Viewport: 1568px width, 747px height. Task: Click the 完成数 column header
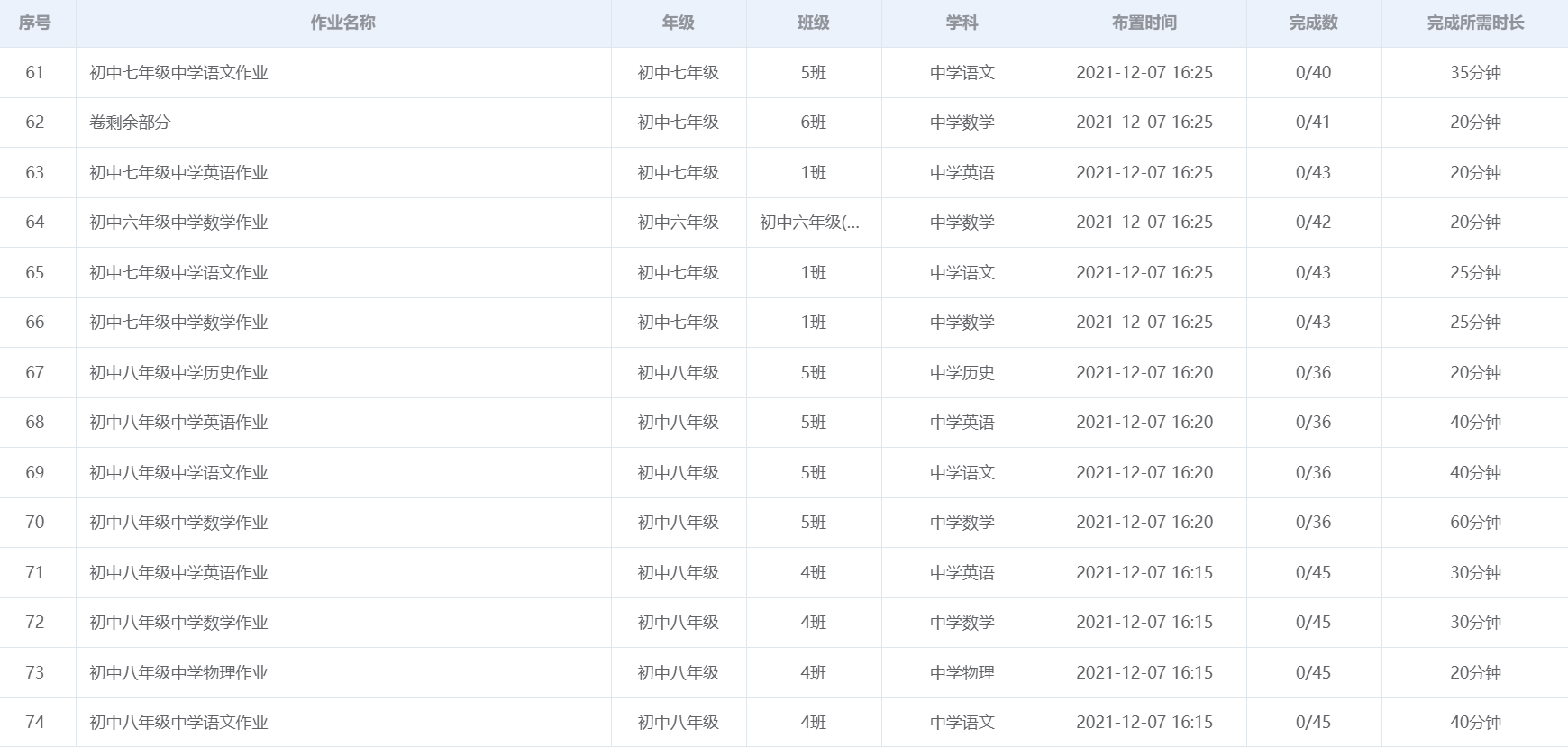[x=1313, y=23]
